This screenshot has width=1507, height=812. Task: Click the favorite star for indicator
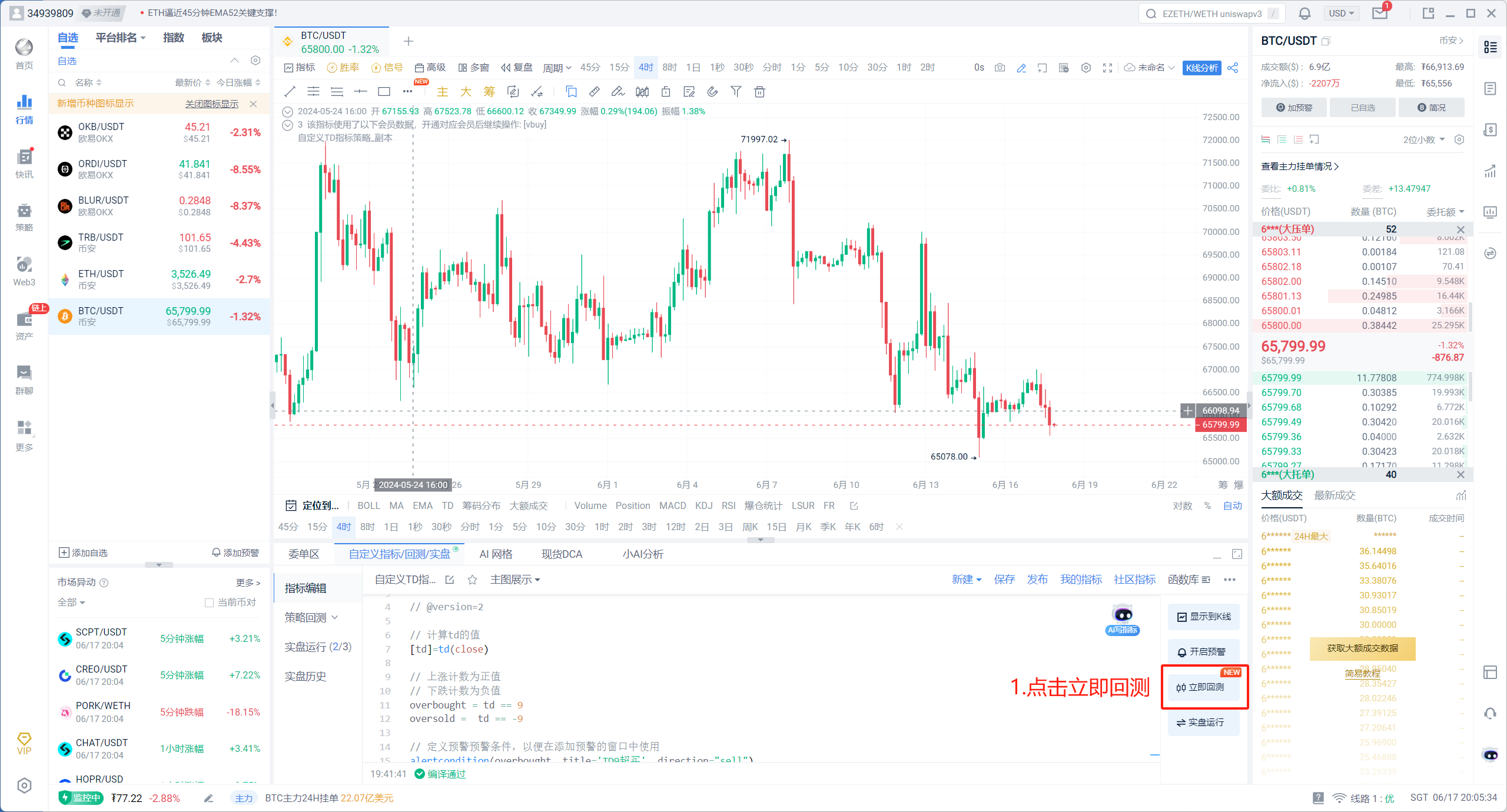pyautogui.click(x=472, y=580)
